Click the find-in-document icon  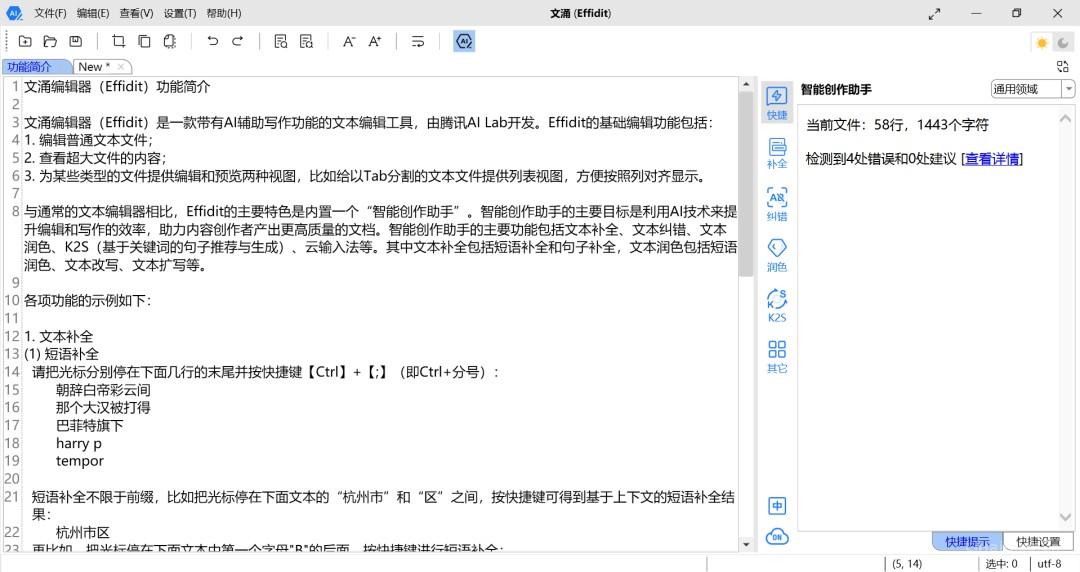280,41
